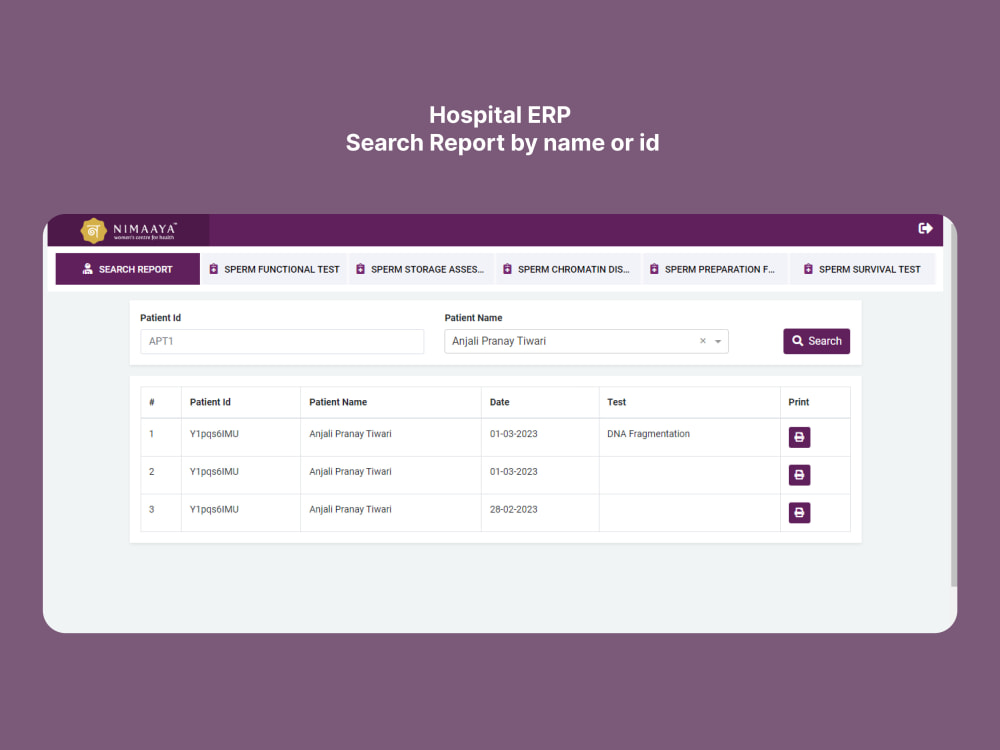Open the Sperm Survival Test tab
Screen dimensions: 1000x750
point(862,269)
